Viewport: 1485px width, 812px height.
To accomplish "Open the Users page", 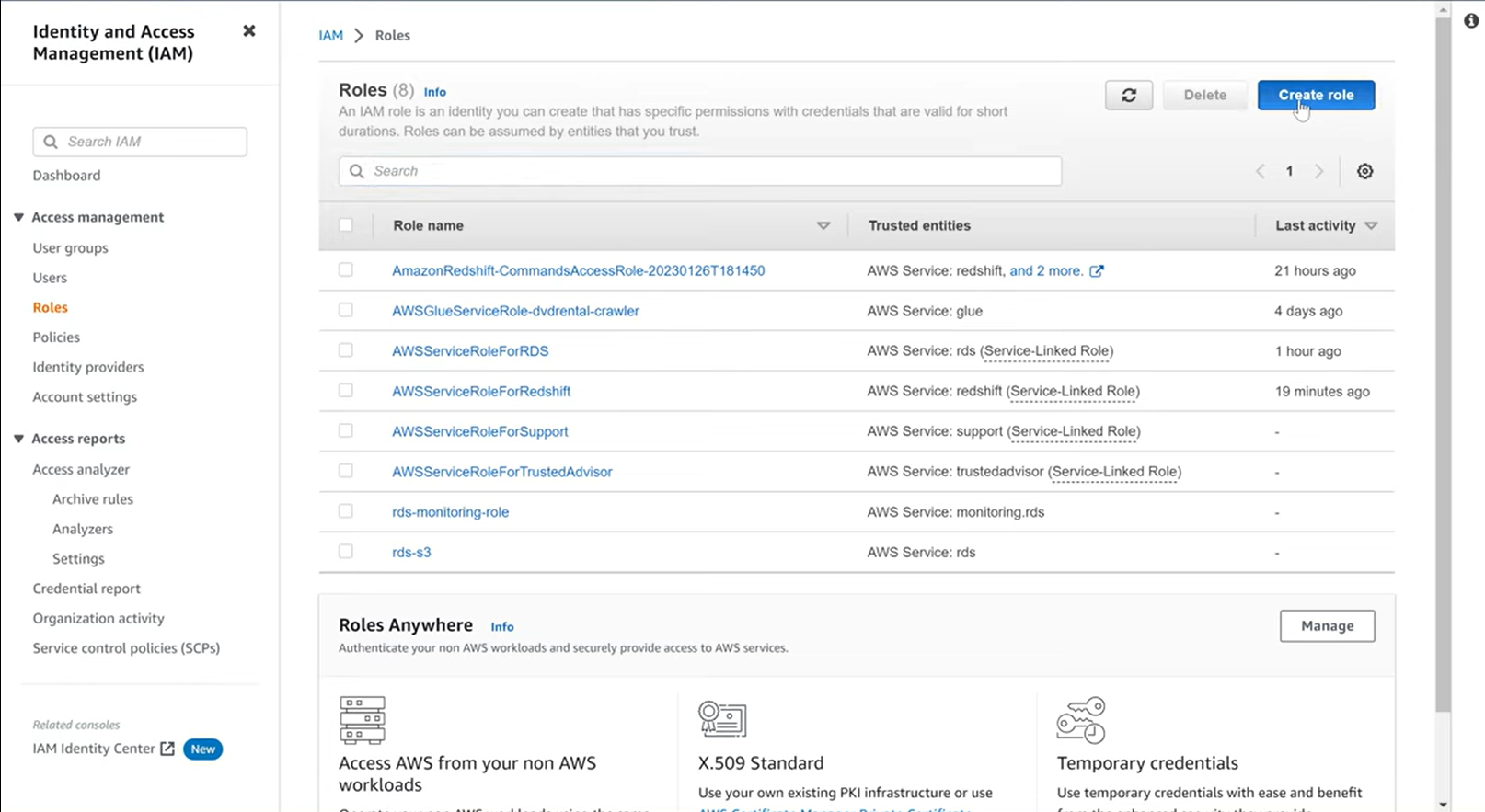I will click(50, 278).
